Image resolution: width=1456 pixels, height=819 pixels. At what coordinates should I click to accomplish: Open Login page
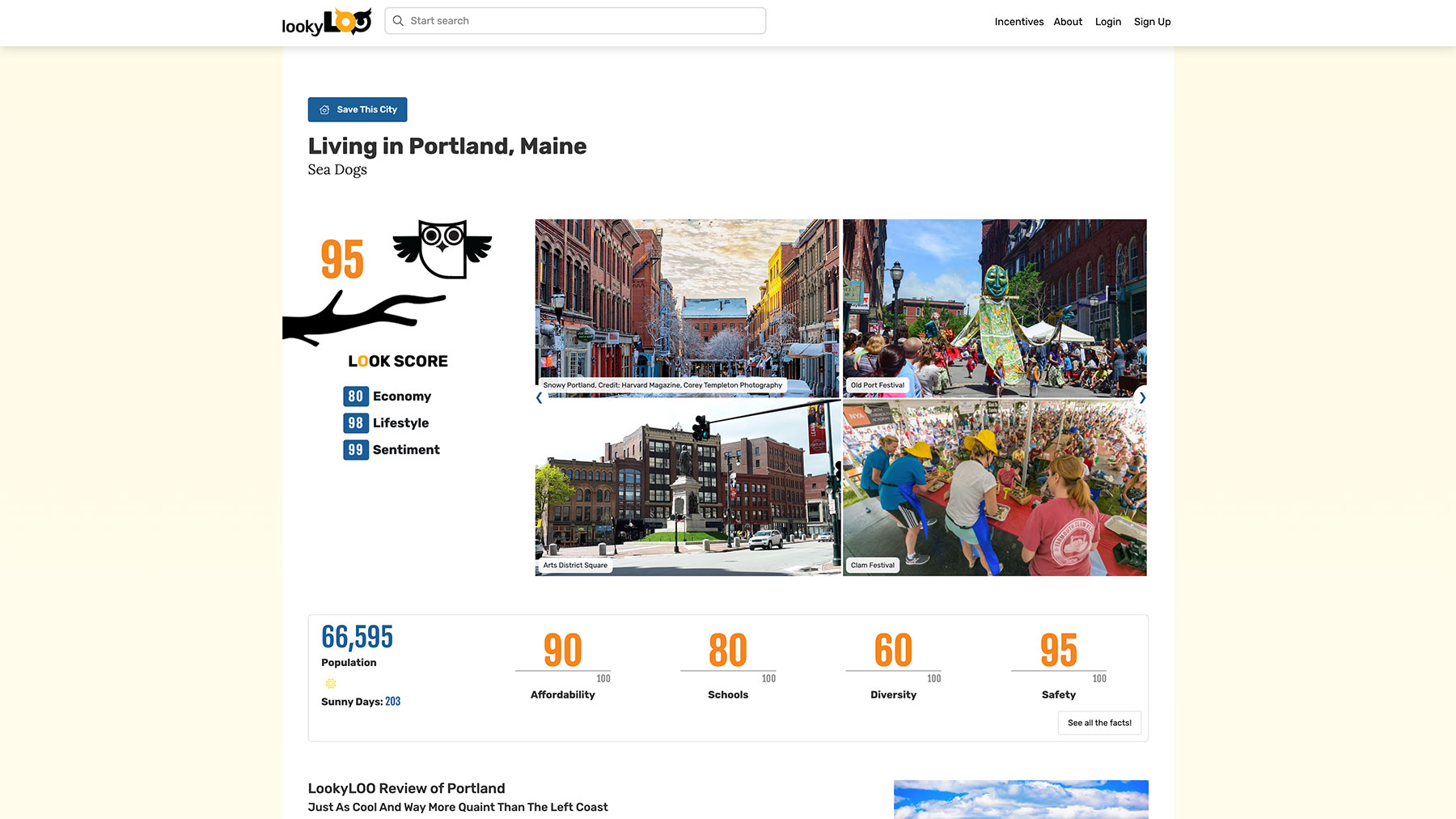tap(1107, 22)
